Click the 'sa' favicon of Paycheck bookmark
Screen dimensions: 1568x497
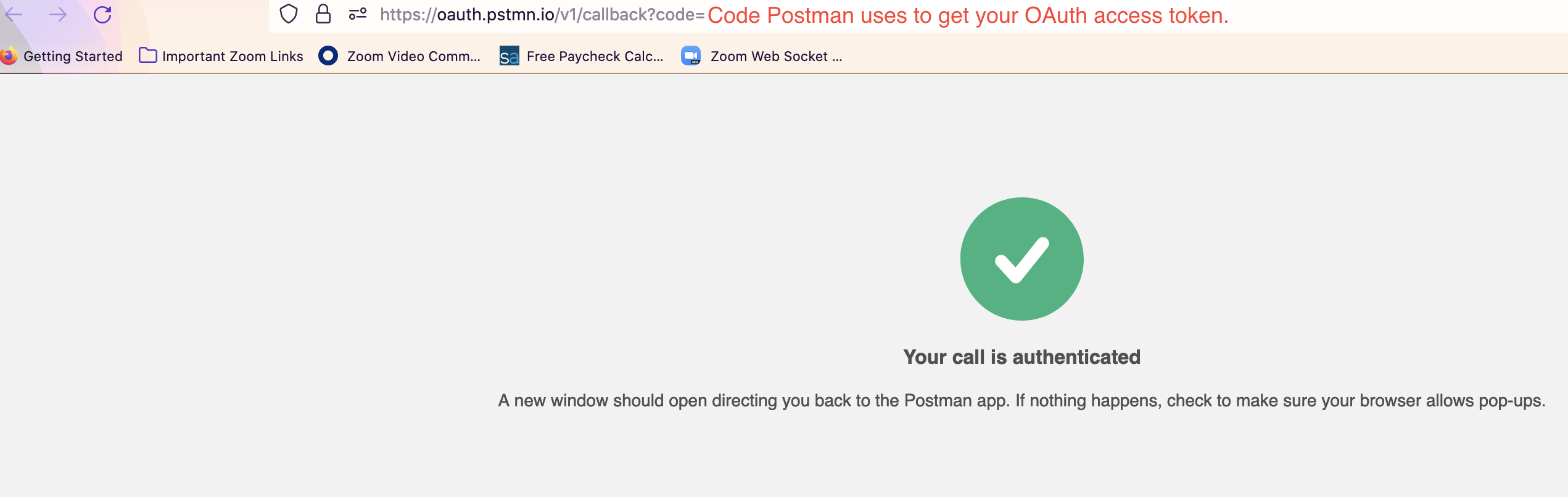click(509, 56)
